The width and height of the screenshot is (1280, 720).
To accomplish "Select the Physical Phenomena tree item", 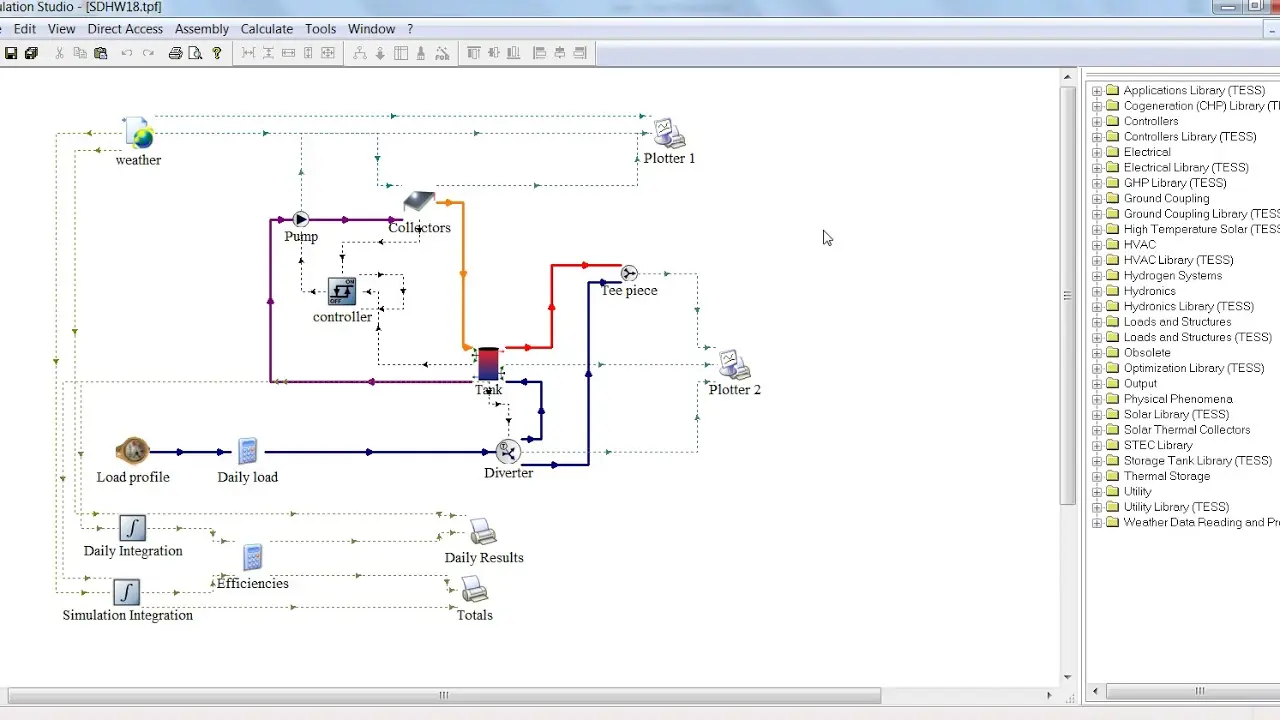I will click(x=1178, y=399).
